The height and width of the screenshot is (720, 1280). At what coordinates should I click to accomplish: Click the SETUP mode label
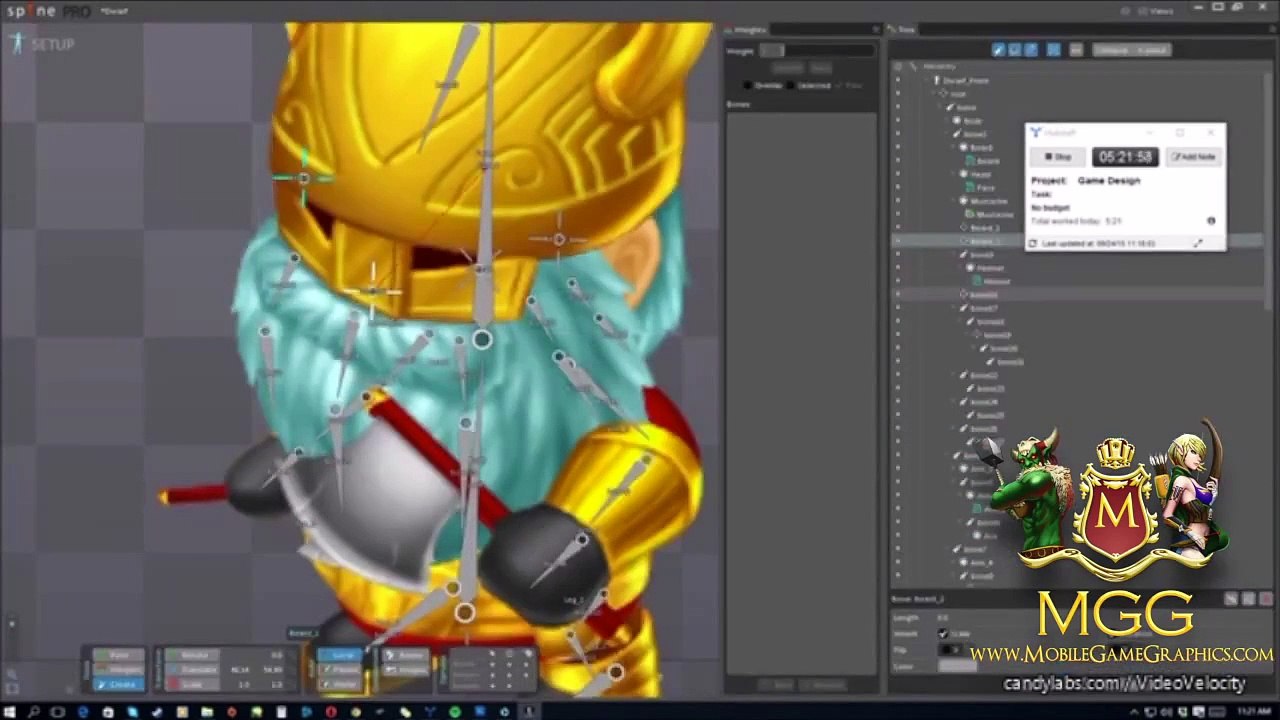point(52,44)
